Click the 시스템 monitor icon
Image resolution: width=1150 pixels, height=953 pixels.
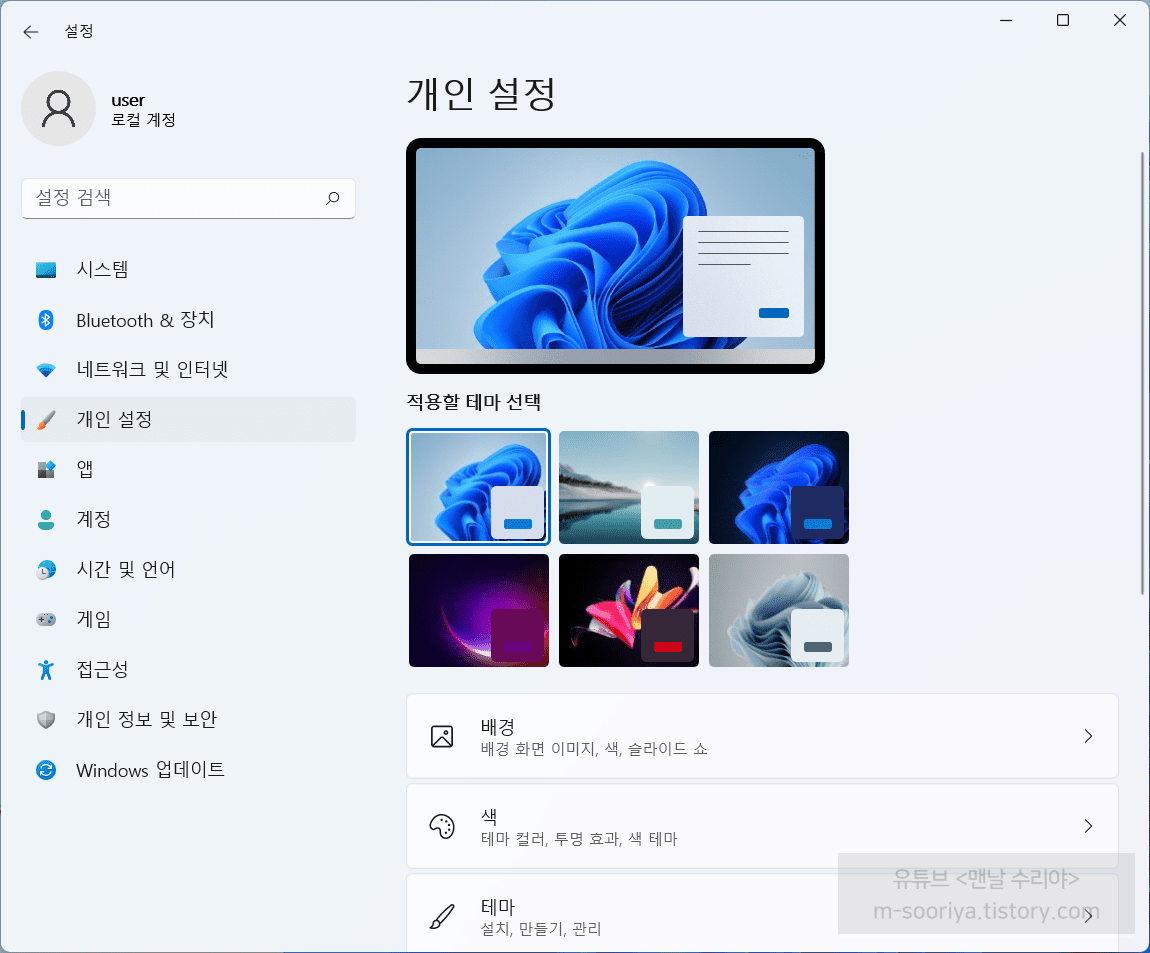[46, 270]
